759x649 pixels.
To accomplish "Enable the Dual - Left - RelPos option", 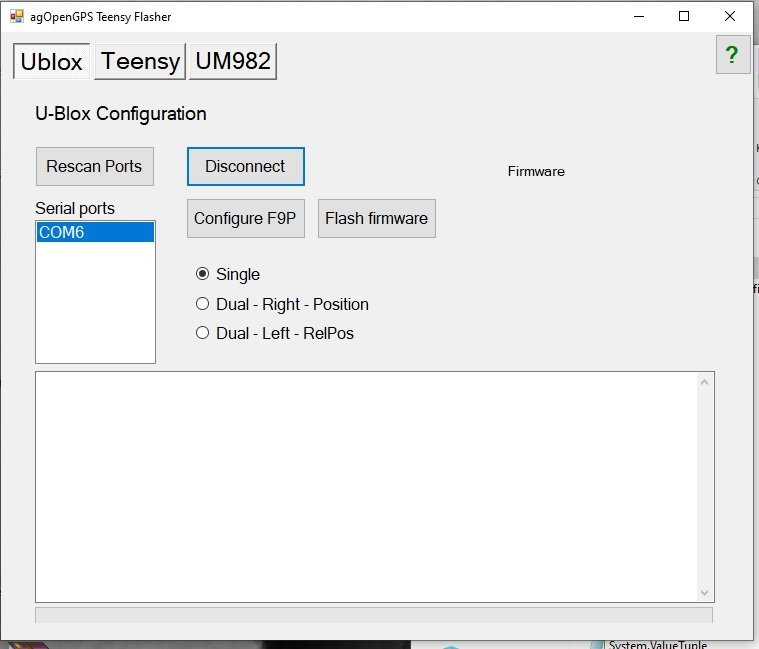I will point(203,333).
